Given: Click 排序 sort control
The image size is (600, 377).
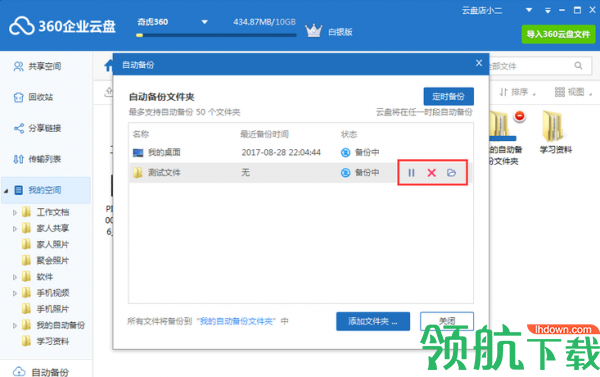Looking at the screenshot, I should coord(517,92).
